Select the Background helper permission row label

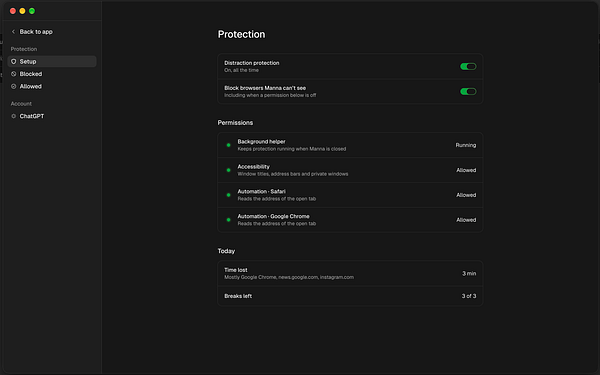coord(261,142)
